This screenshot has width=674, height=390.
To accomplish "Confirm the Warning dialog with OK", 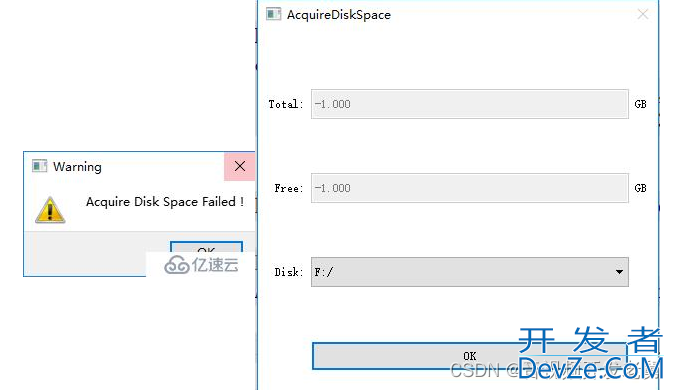I will [206, 247].
